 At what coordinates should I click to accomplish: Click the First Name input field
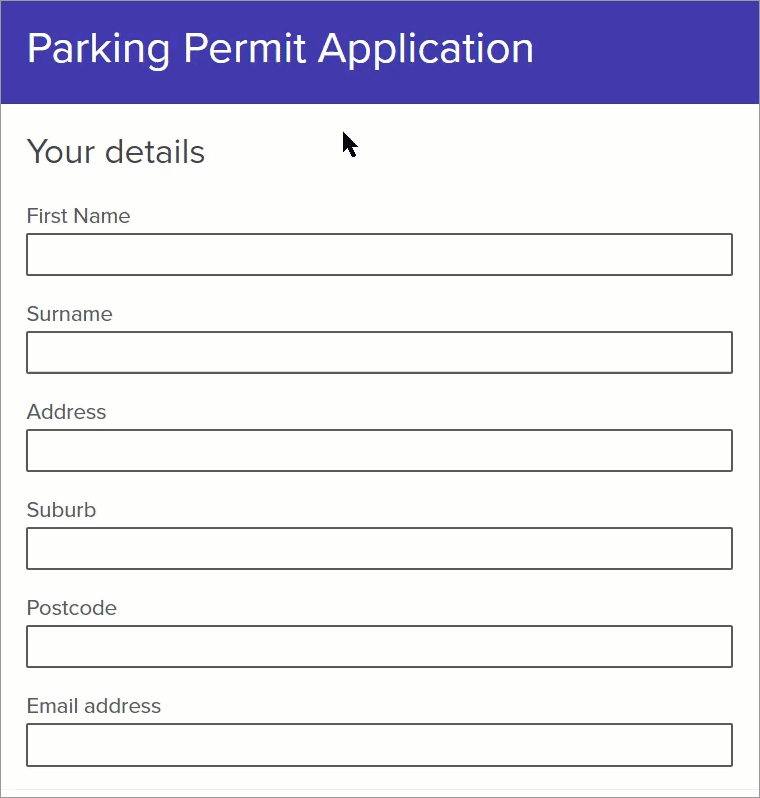[x=379, y=255]
